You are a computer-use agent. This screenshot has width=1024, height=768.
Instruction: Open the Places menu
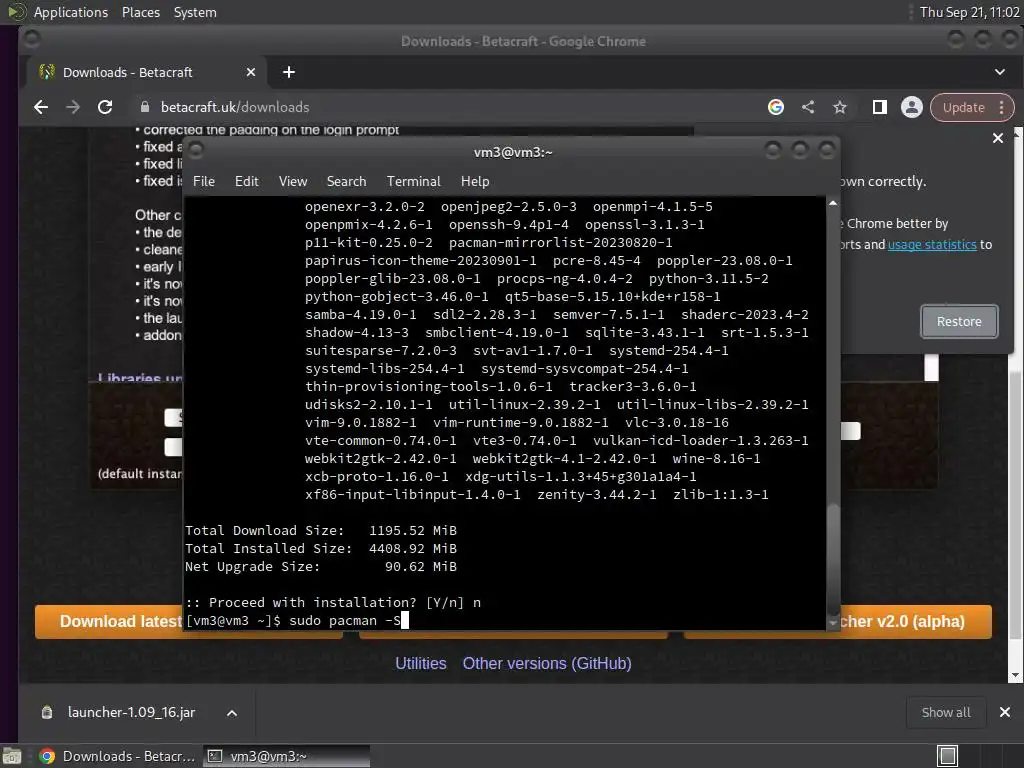pos(140,12)
